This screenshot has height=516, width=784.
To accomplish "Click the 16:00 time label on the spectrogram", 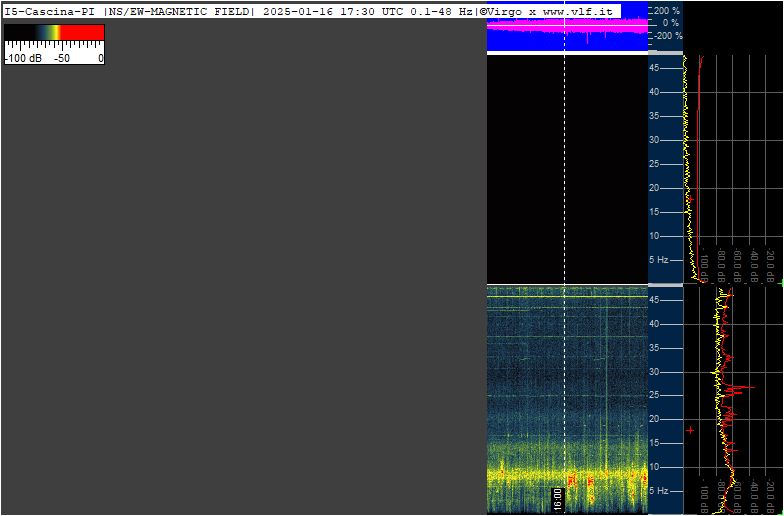I will 558,498.
